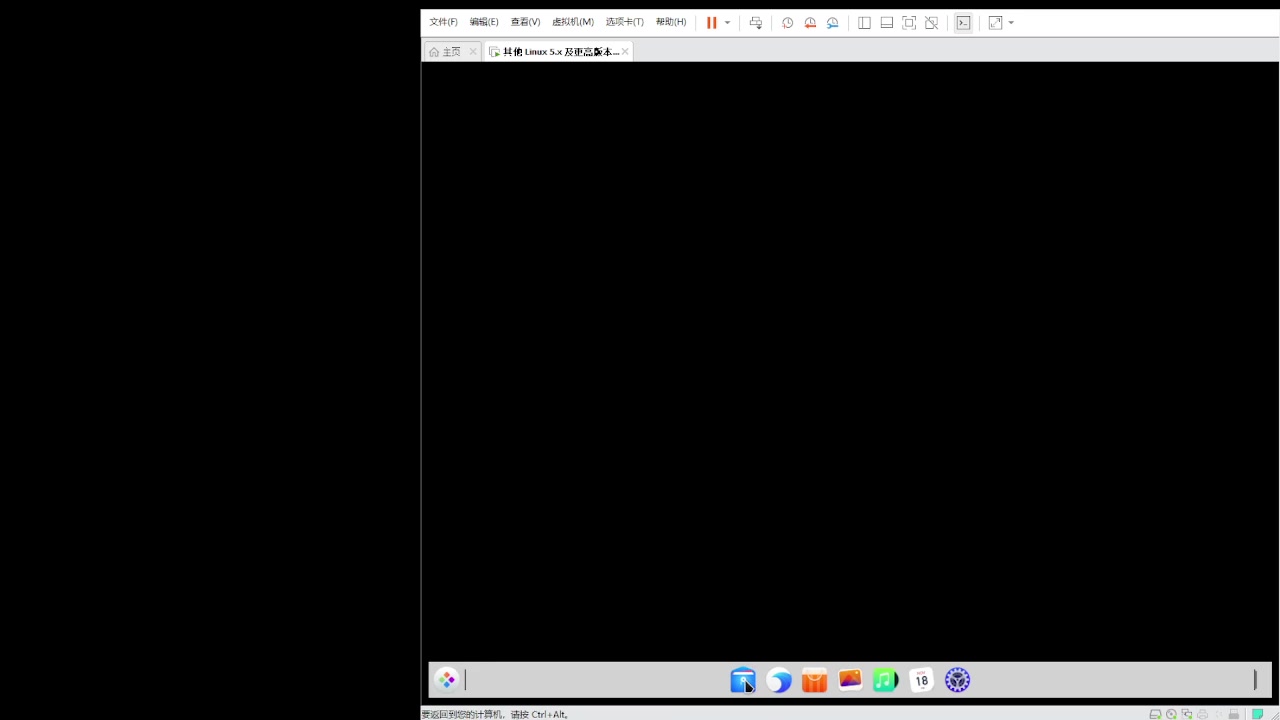Expand the pause button dropdown arrow

[727, 22]
